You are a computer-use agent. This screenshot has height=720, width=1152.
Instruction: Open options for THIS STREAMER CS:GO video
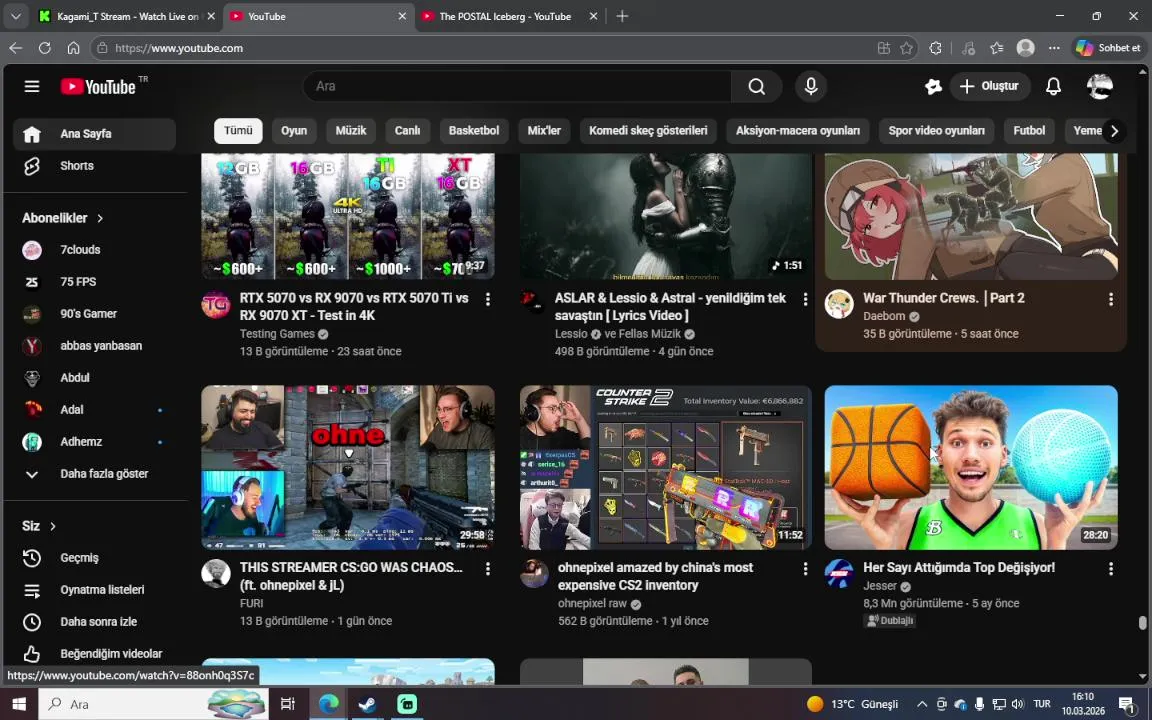click(488, 569)
